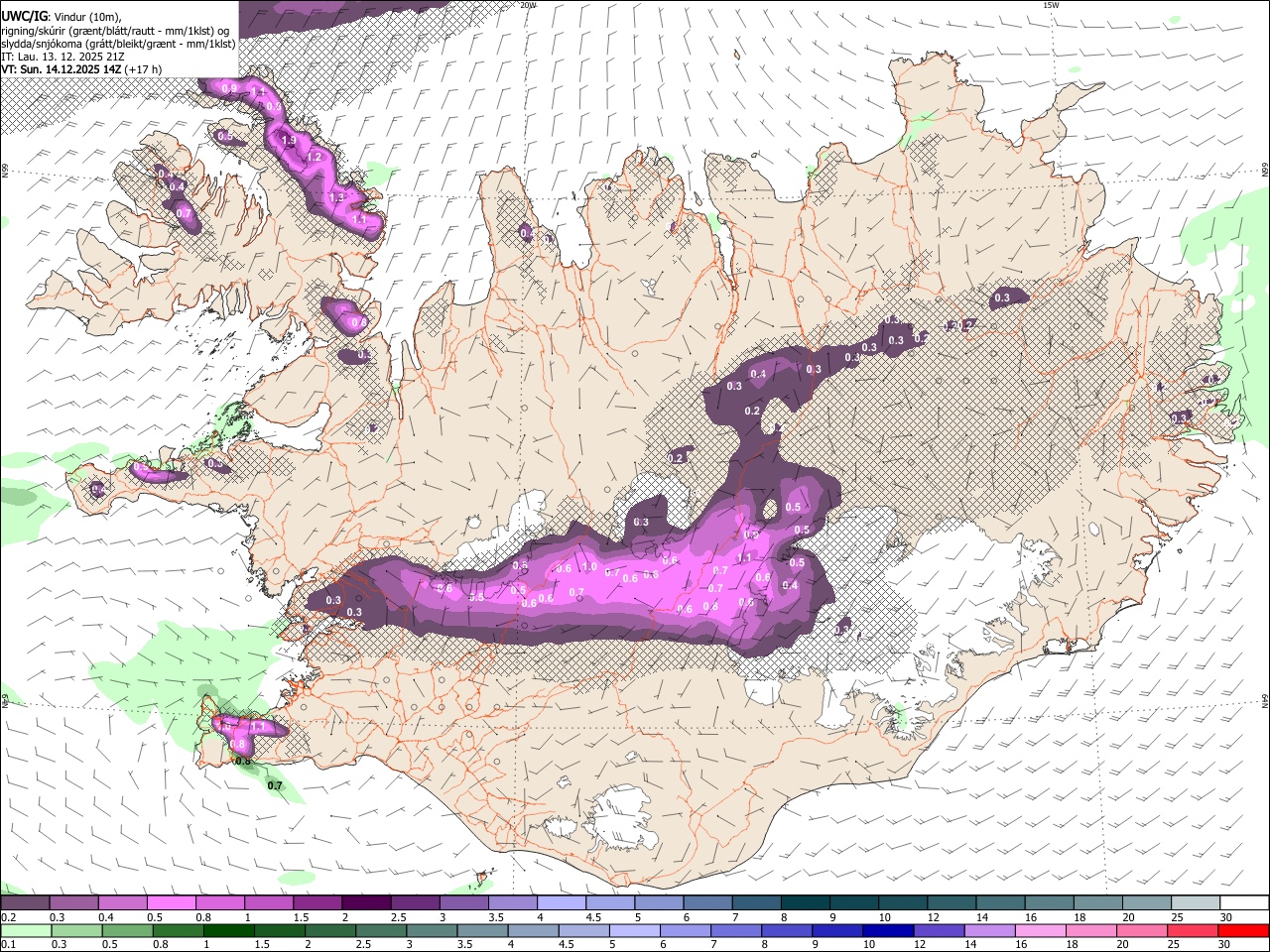Image resolution: width=1270 pixels, height=952 pixels.
Task: Select the darkest purple 2–2.5 snow scale swatch
Action: (366, 902)
